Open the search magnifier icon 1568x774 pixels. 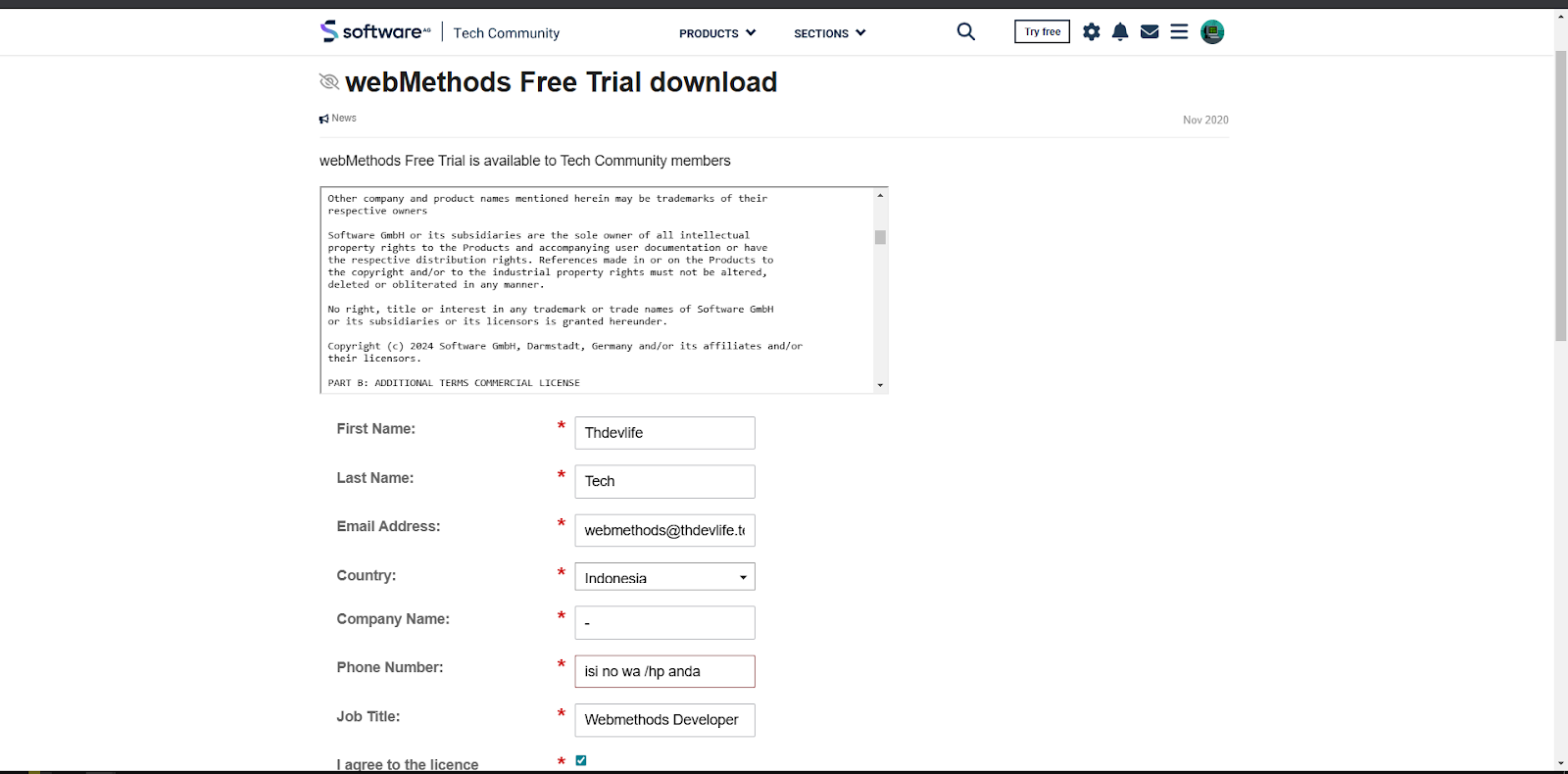click(x=966, y=31)
